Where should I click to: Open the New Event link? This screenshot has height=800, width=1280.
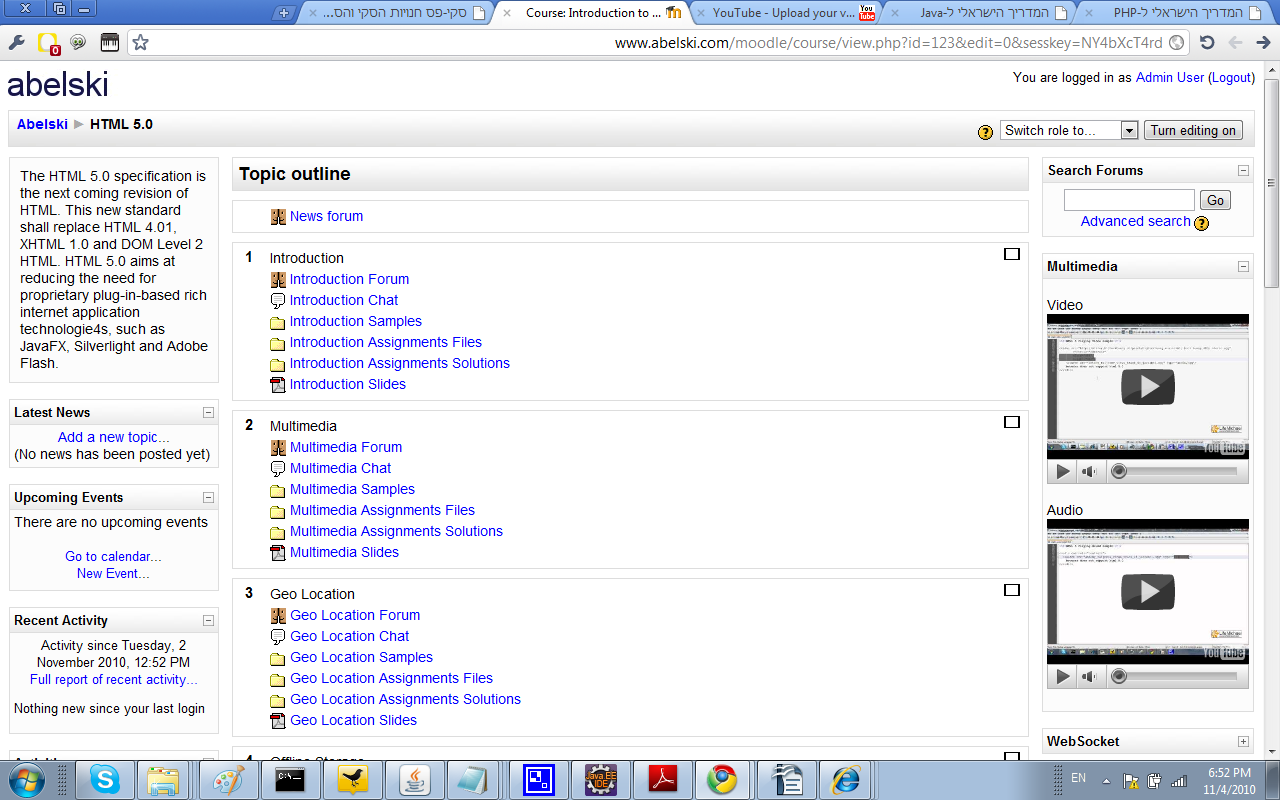coord(113,573)
